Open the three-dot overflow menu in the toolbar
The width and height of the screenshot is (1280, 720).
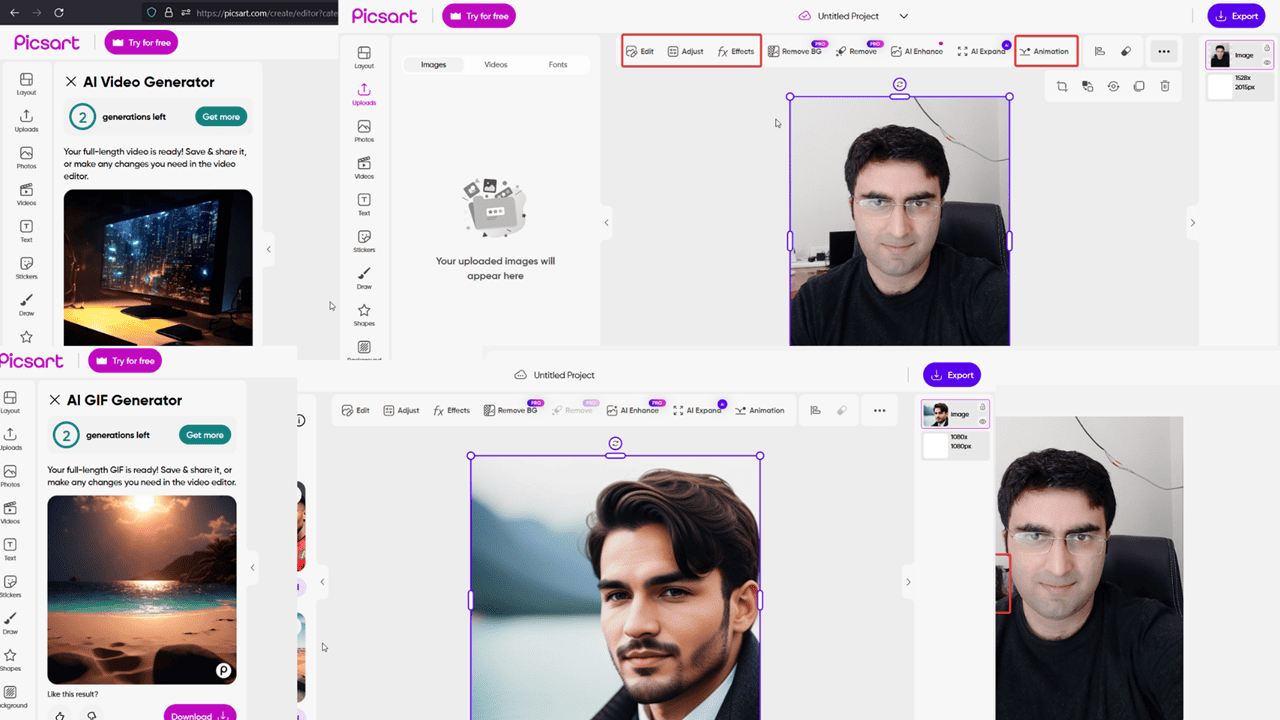coord(1164,51)
